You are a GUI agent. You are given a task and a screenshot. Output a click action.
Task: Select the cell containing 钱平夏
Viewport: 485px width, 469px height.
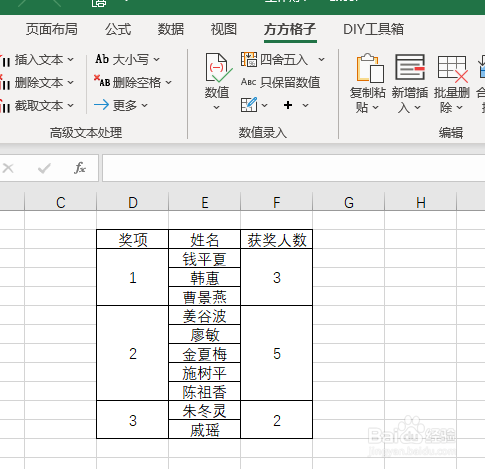pyautogui.click(x=205, y=258)
